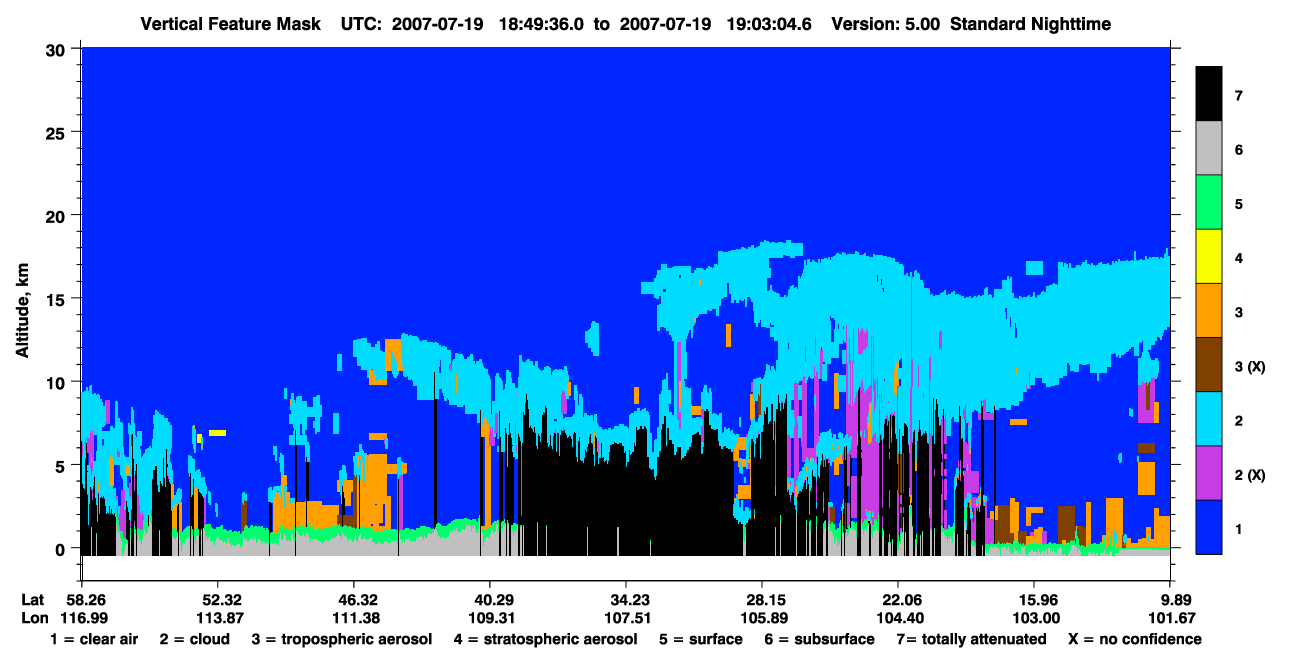Click longitude value 103.00
1300x667 pixels.
(x=1034, y=618)
